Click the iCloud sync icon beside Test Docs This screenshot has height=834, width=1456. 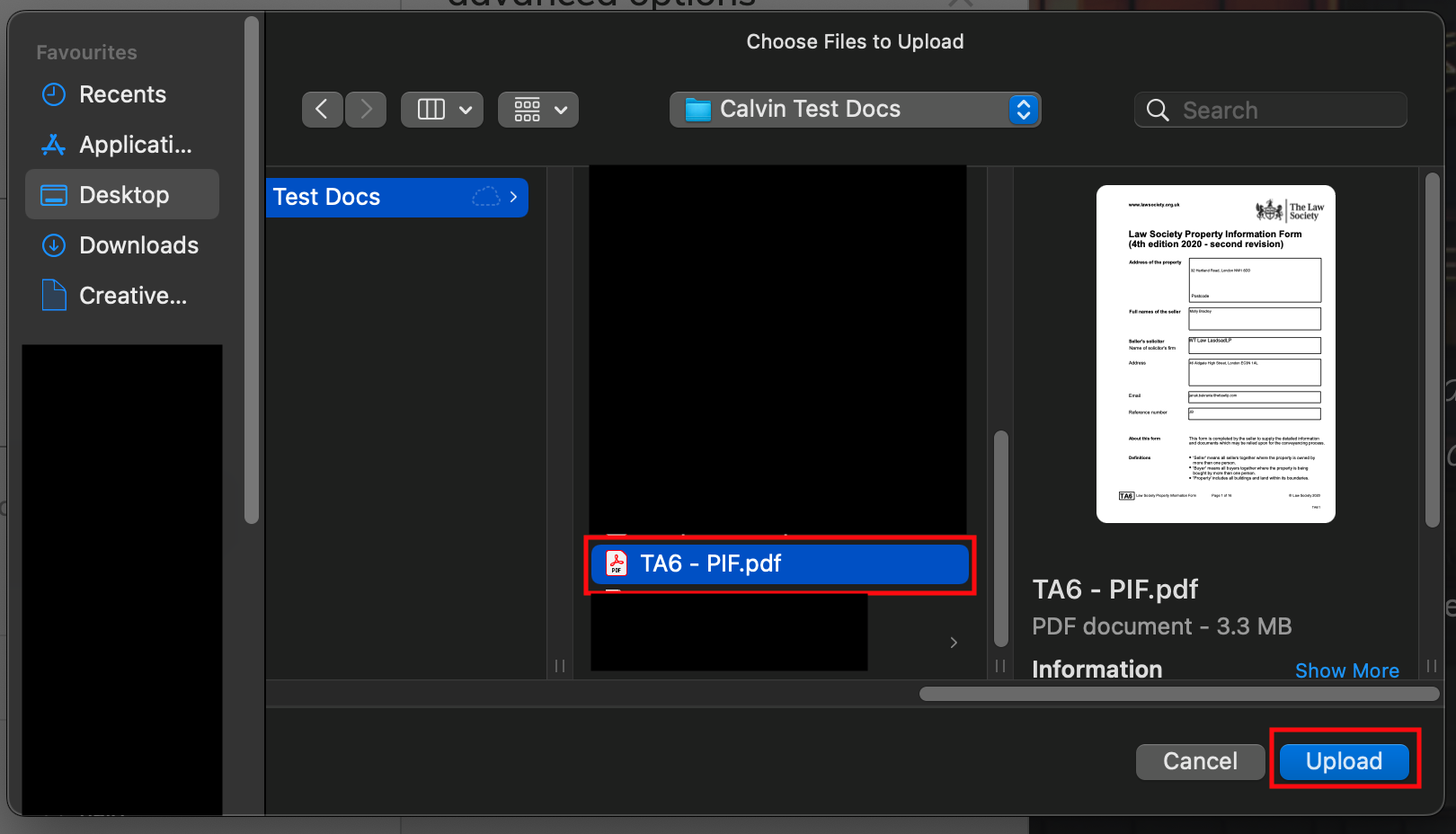[485, 197]
